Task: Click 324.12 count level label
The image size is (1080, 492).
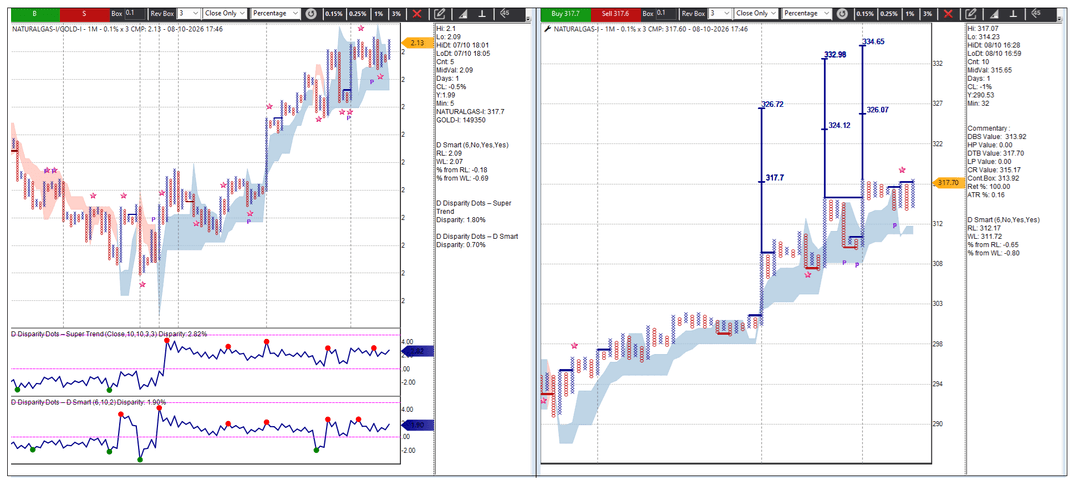Action: click(x=840, y=125)
